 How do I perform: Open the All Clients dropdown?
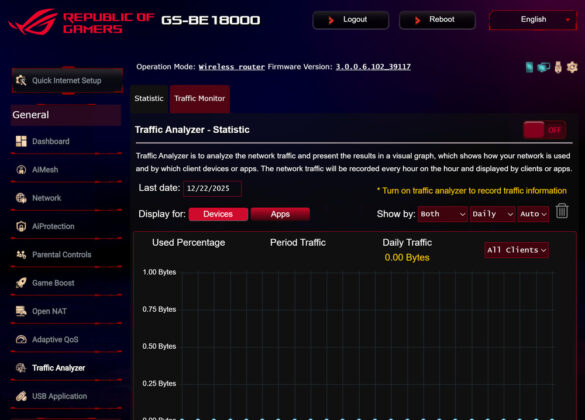(x=516, y=250)
